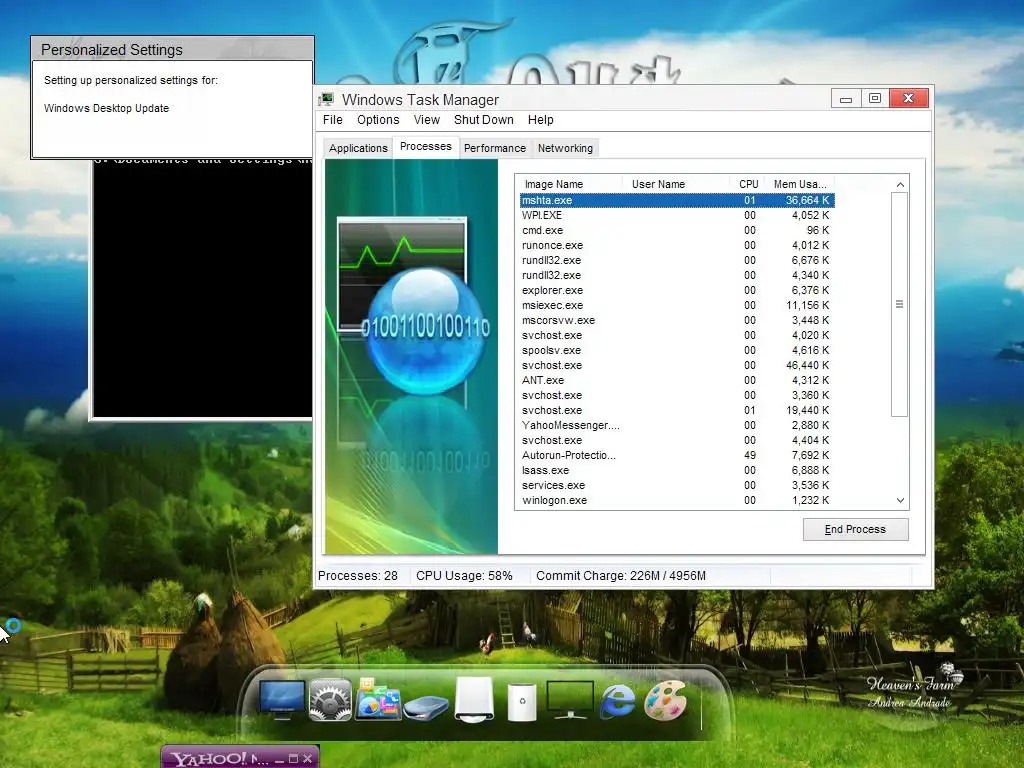Select the mscorsvw.exe process
Image resolution: width=1024 pixels, height=768 pixels.
pos(677,321)
